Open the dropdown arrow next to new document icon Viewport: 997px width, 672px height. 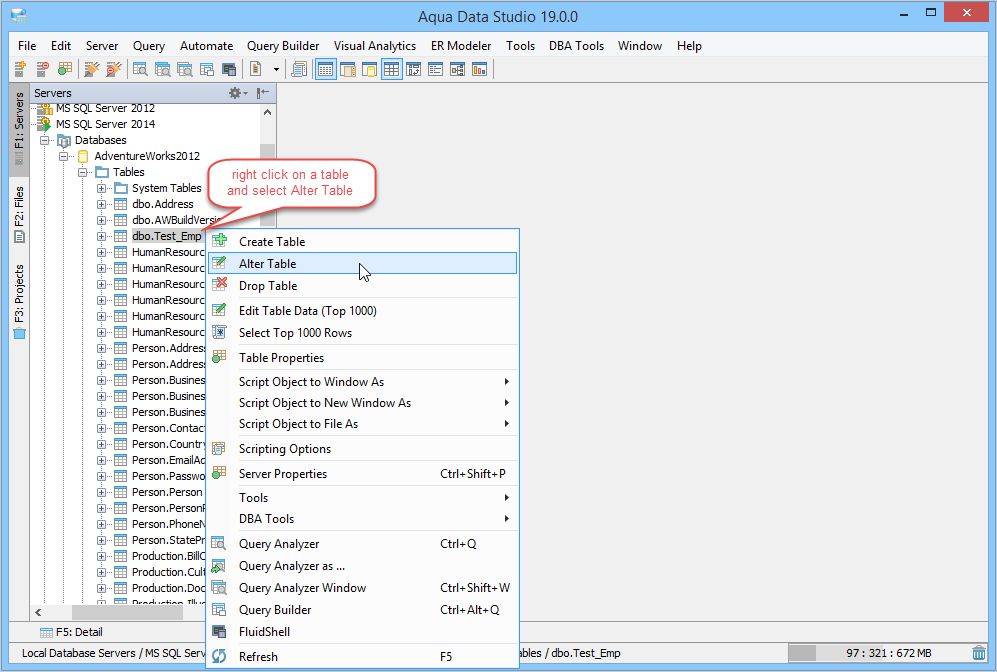(276, 69)
